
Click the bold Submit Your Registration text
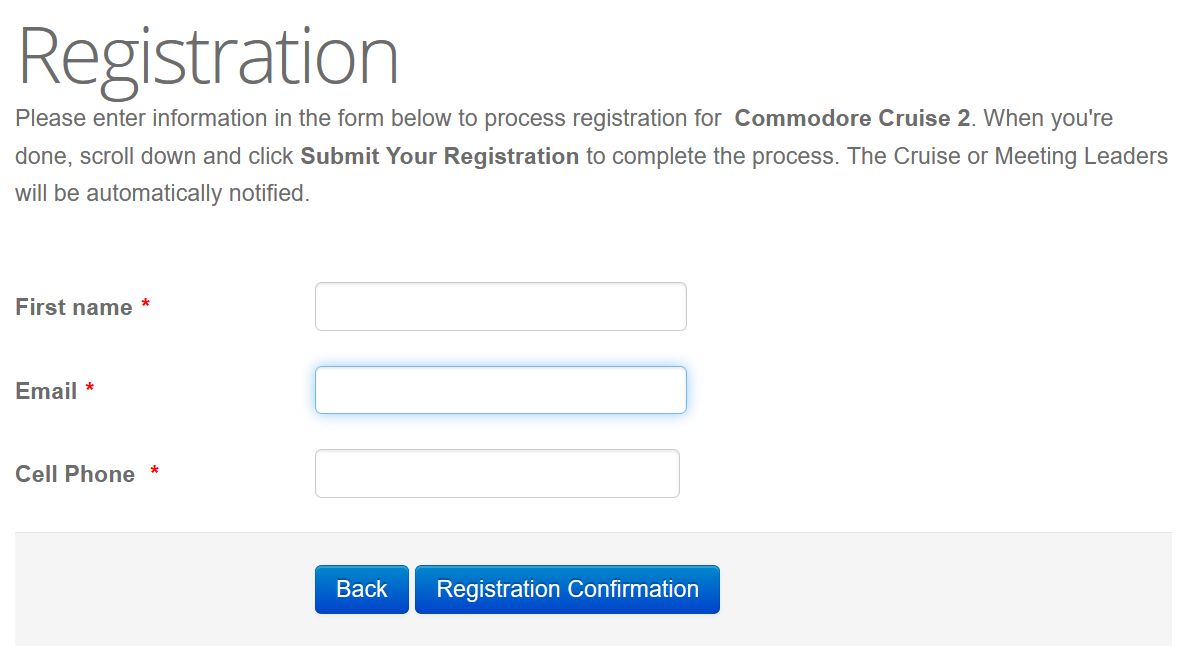(440, 156)
